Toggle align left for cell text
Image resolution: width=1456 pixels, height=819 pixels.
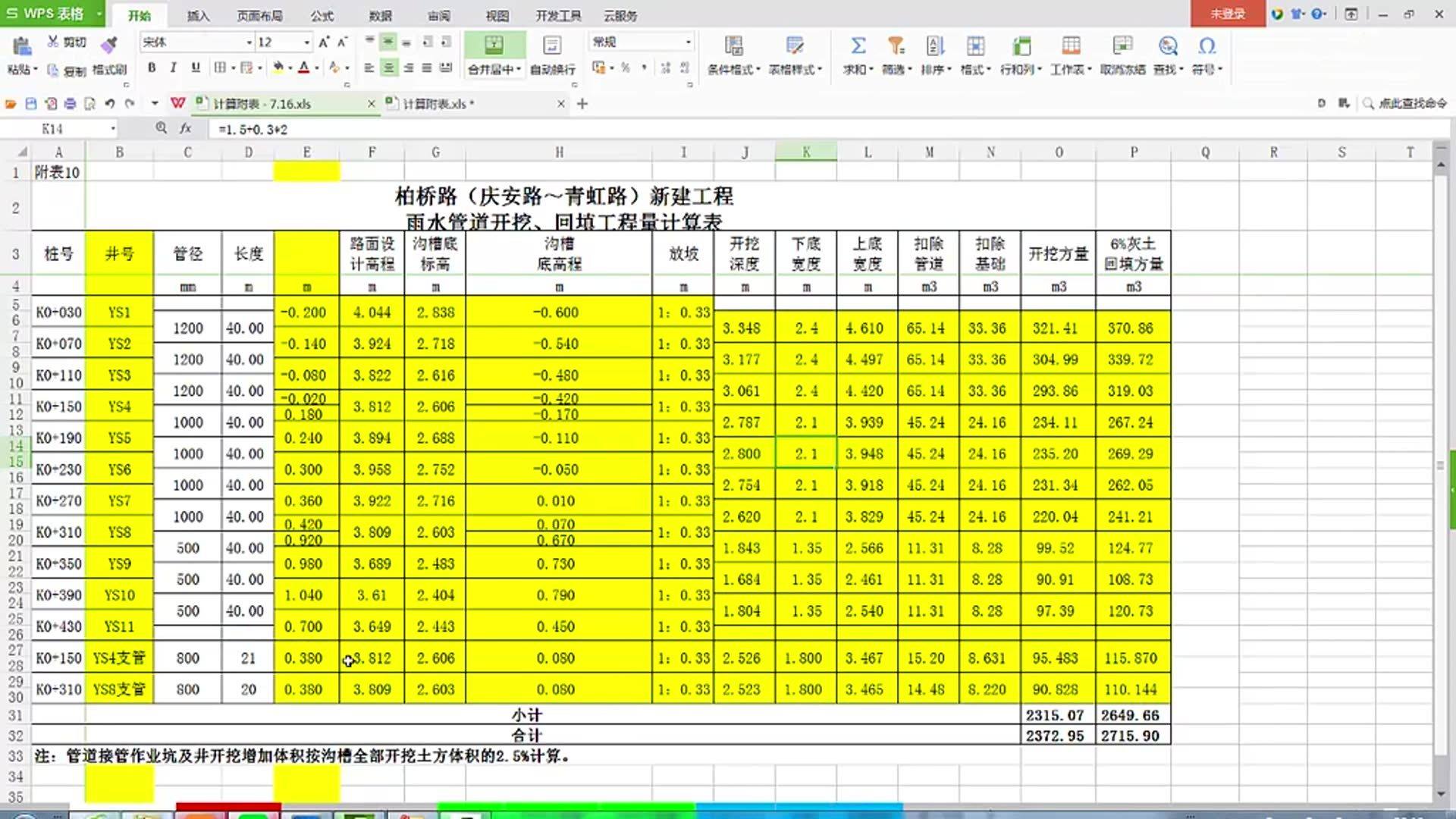tap(369, 68)
